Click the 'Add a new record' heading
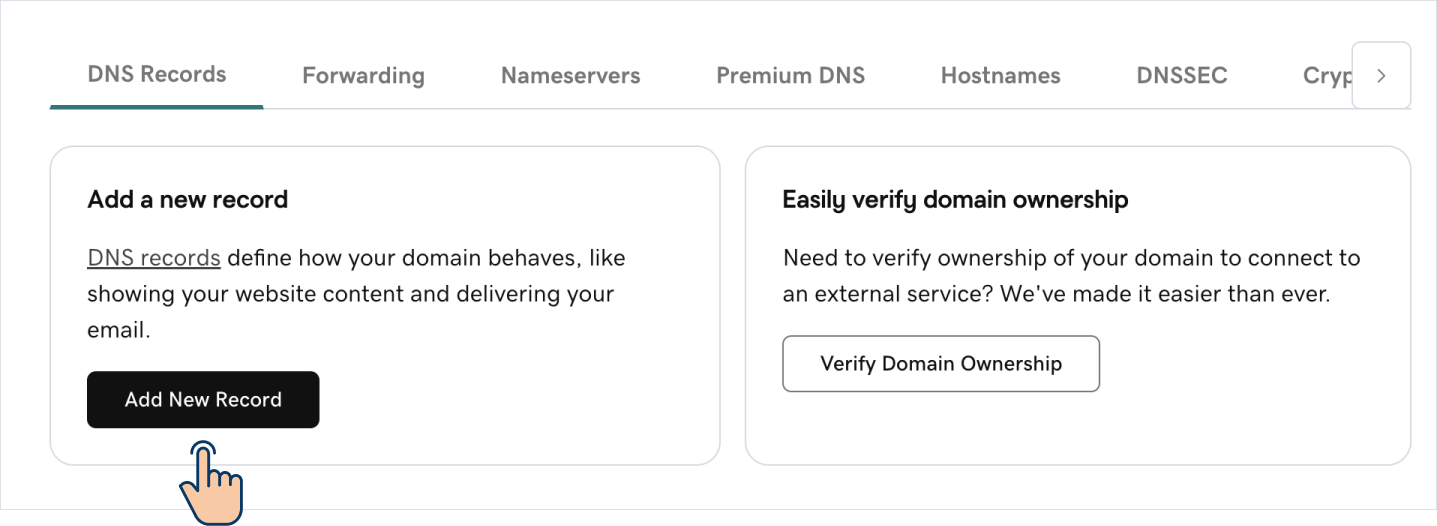 point(188,199)
